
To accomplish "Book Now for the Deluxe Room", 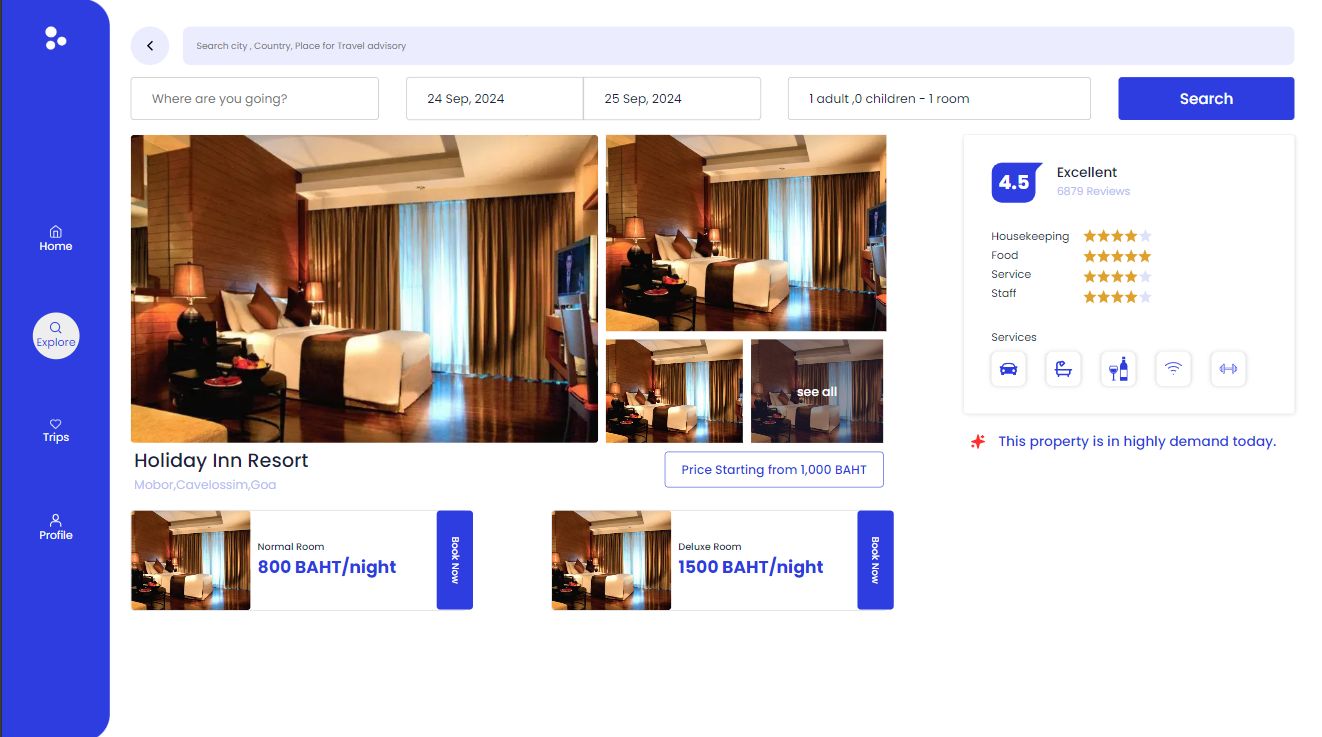I will 875,560.
